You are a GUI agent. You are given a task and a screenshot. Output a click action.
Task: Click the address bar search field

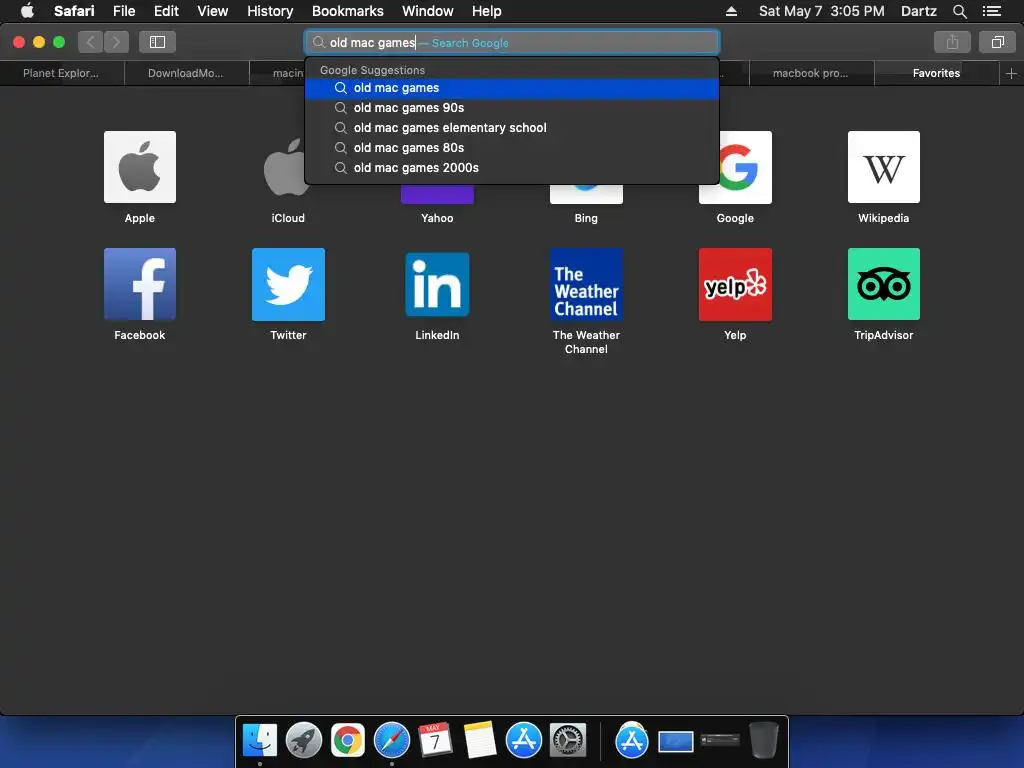click(x=512, y=42)
